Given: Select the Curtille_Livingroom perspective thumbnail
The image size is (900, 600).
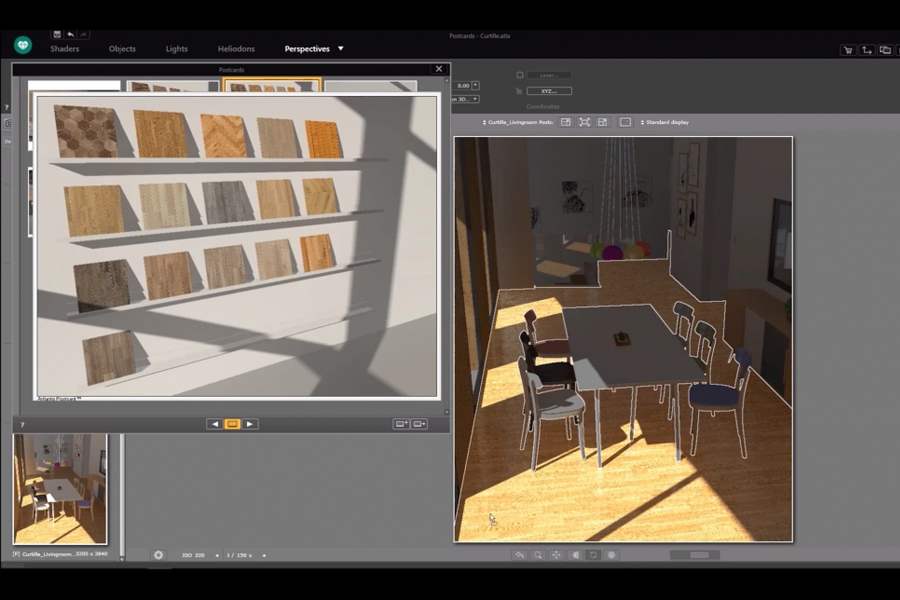Looking at the screenshot, I should [x=60, y=489].
